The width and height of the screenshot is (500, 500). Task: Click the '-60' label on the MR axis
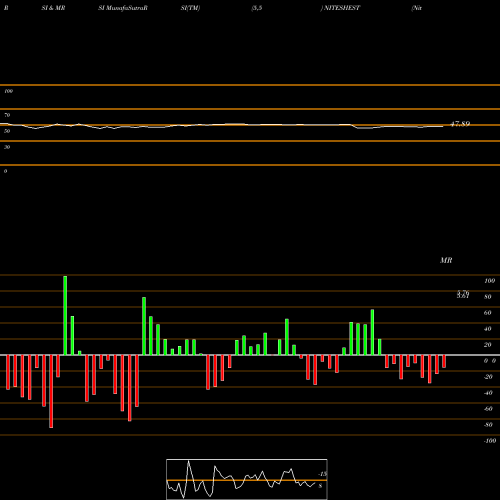pos(488,409)
